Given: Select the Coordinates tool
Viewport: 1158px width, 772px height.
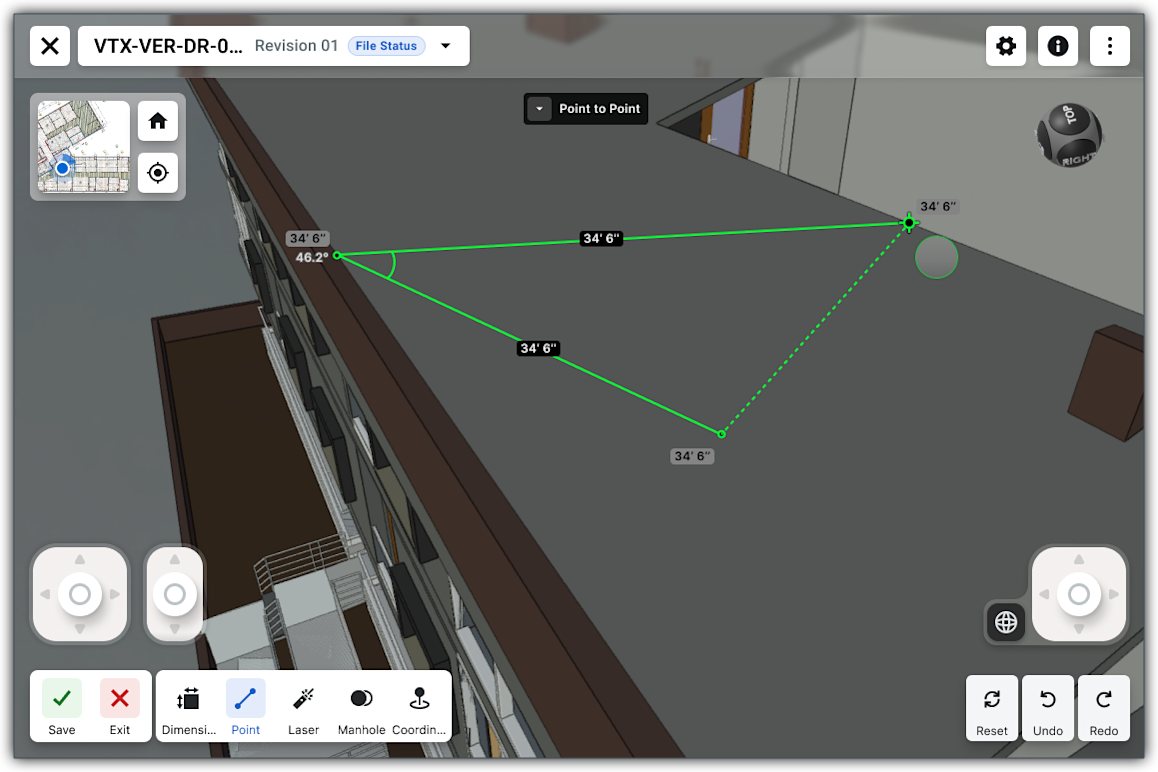Looking at the screenshot, I should click(419, 708).
